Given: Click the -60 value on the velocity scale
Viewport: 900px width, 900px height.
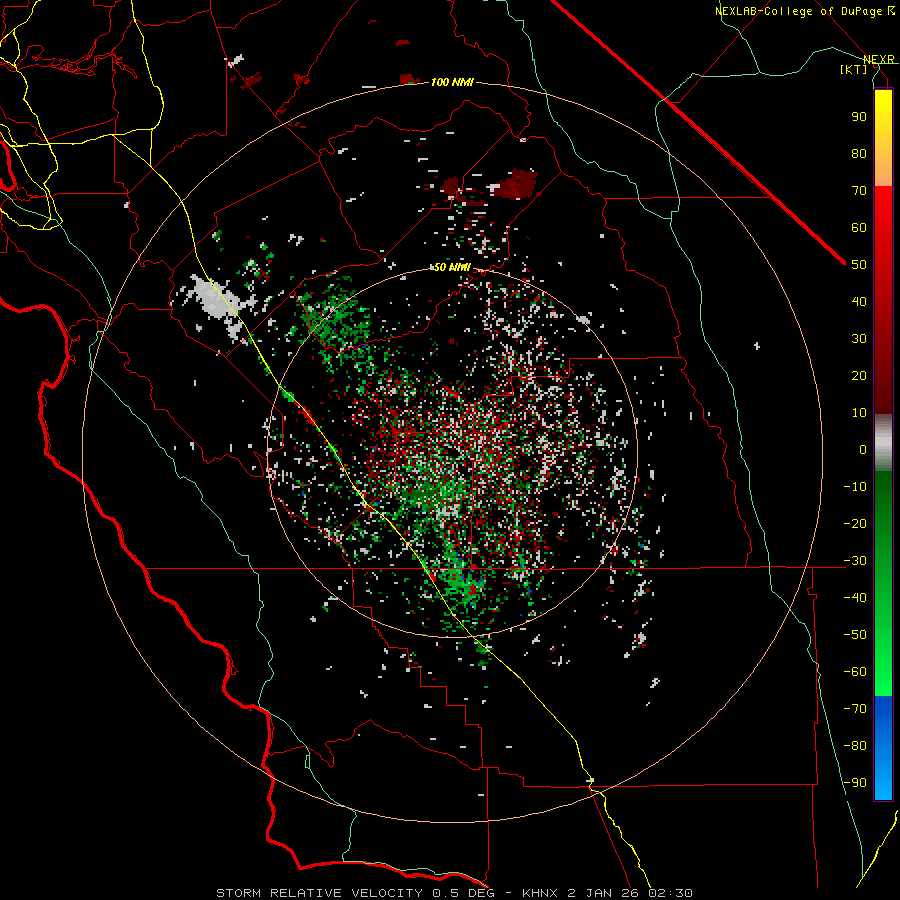Looking at the screenshot, I should click(855, 672).
